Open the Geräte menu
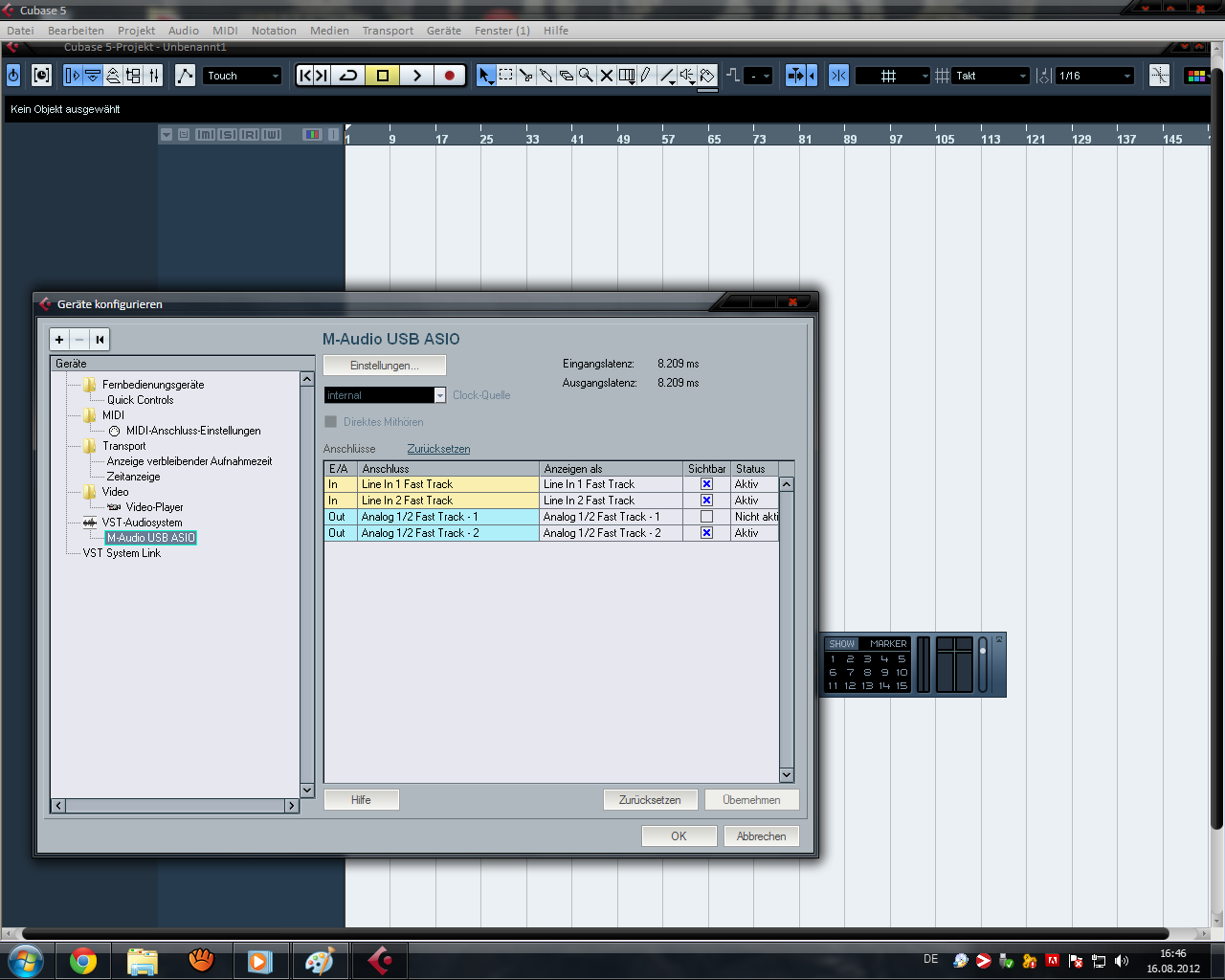This screenshot has height=980, width=1225. [443, 31]
